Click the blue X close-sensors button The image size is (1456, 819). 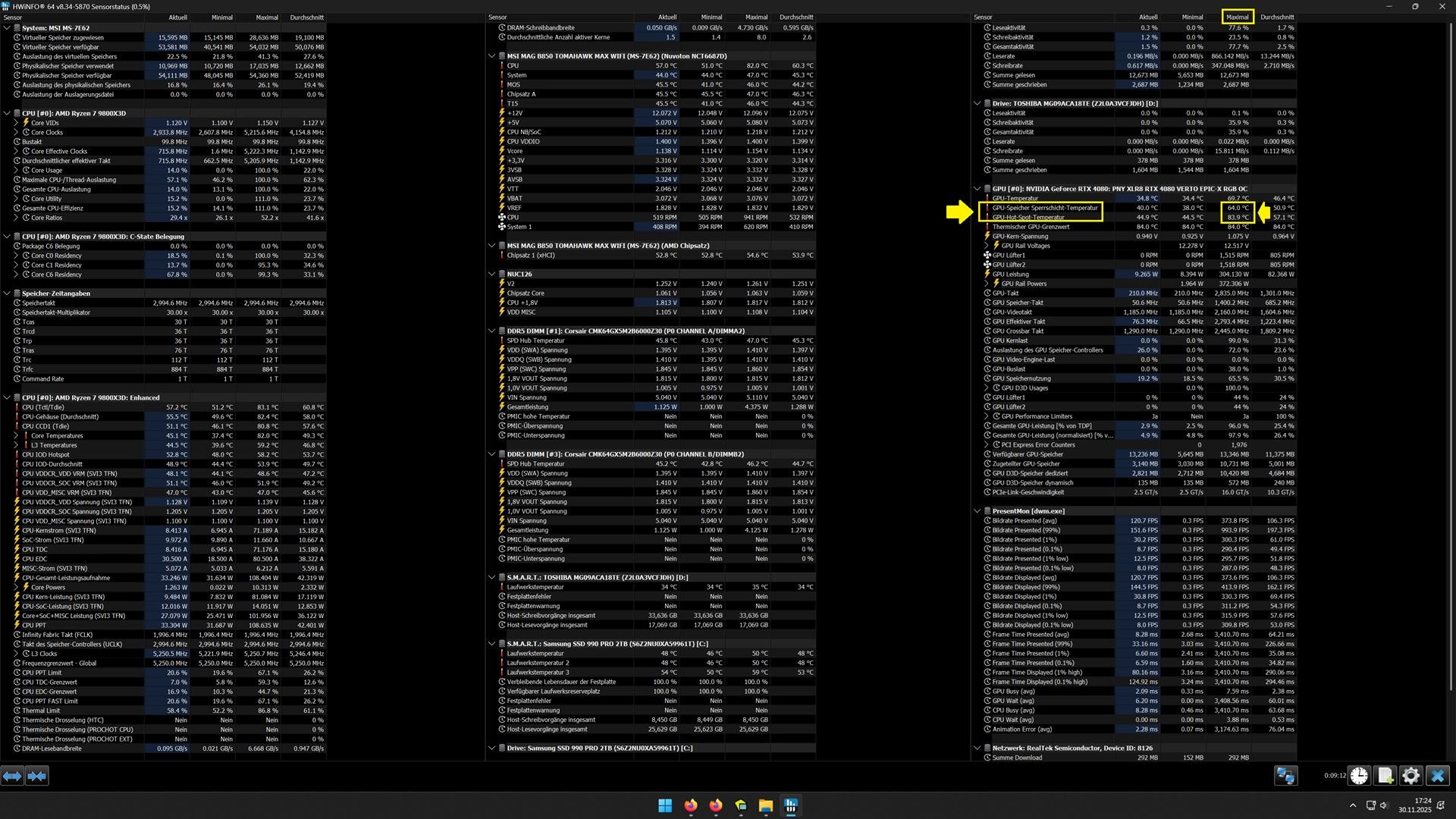(1437, 776)
